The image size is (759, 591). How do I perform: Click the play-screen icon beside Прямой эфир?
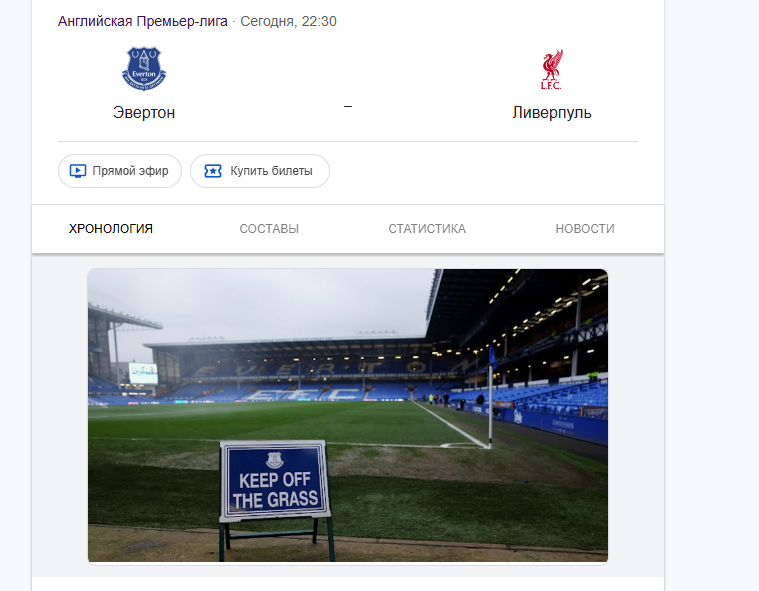77,171
